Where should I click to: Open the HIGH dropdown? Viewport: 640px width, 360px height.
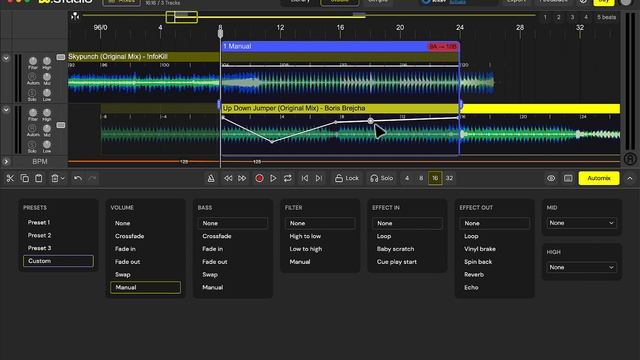pos(581,267)
